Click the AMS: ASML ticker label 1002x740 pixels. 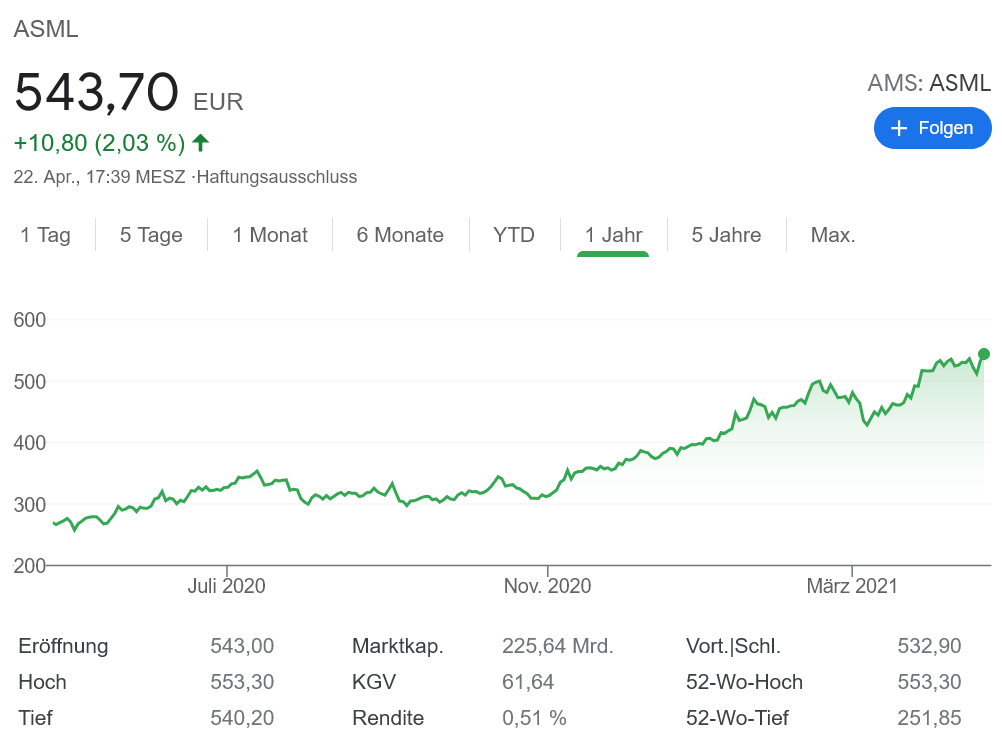tap(929, 83)
